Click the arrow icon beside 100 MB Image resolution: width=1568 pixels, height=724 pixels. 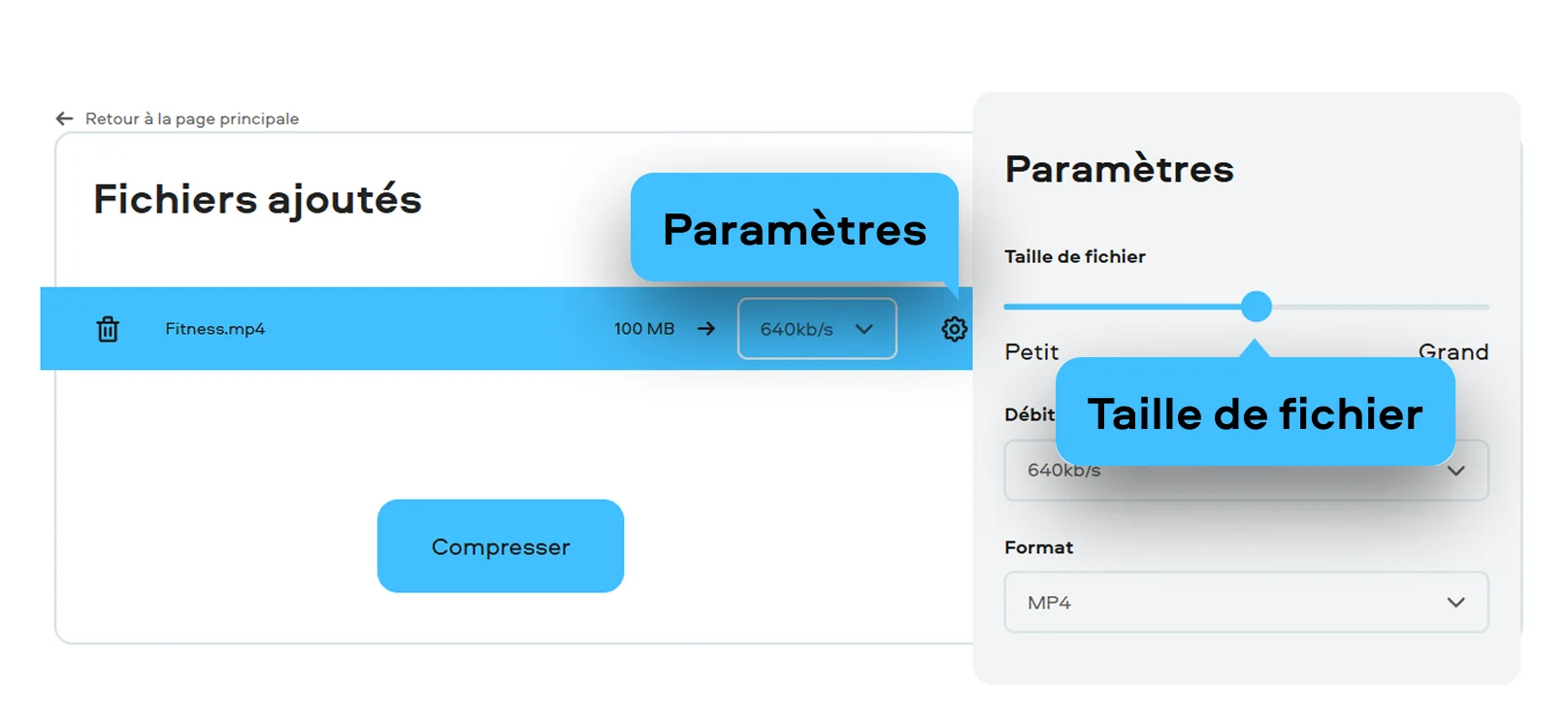(x=706, y=329)
